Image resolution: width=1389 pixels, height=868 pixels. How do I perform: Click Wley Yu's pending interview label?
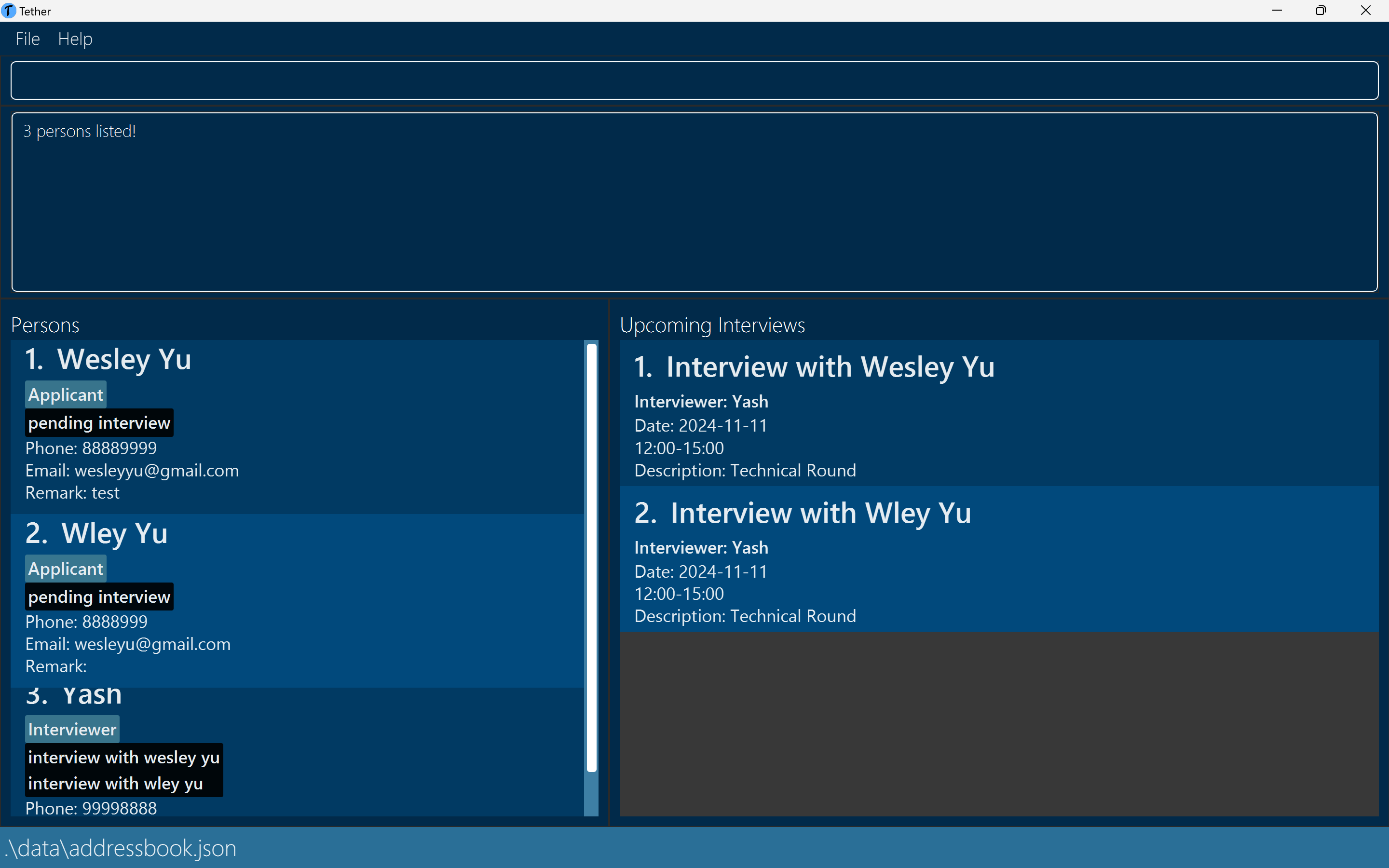click(99, 597)
